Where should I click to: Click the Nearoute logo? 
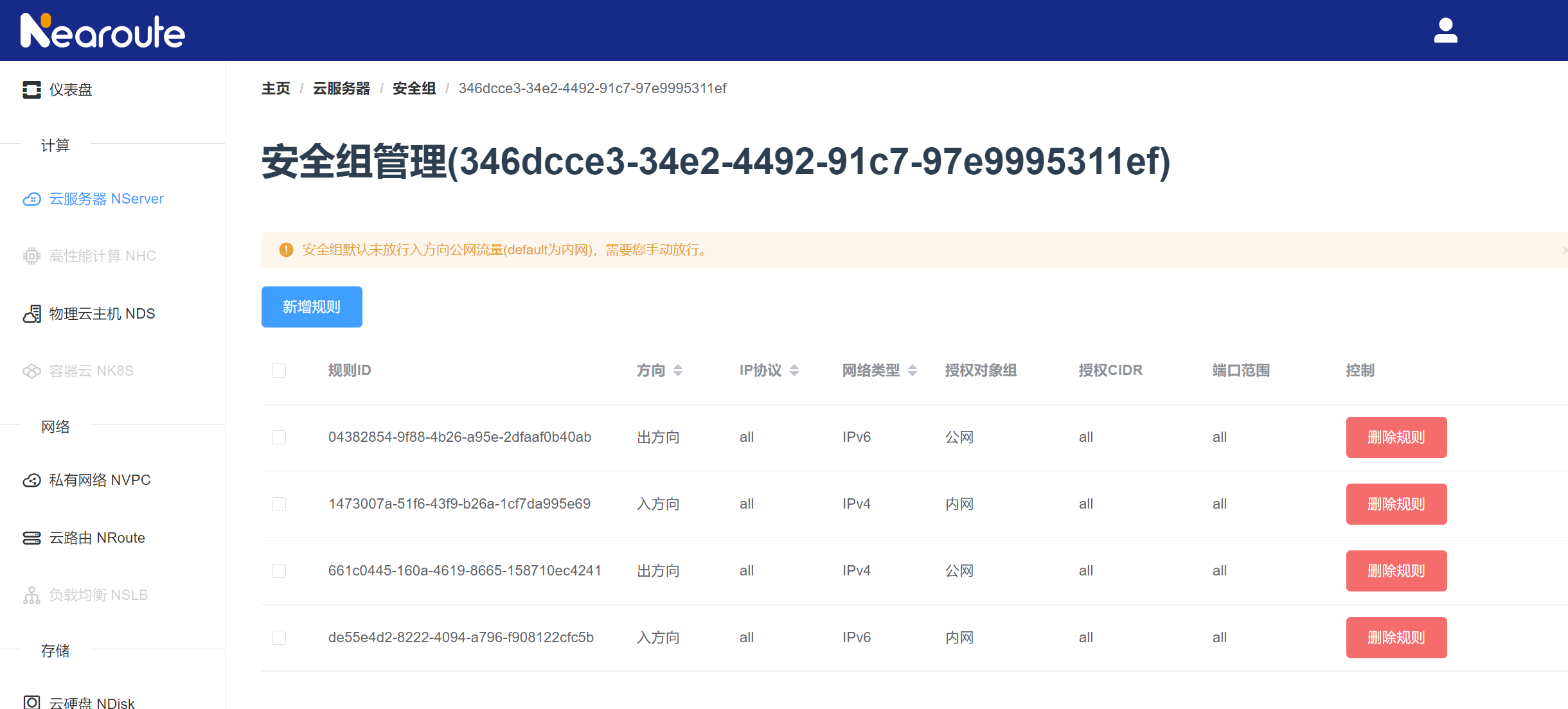click(x=103, y=31)
